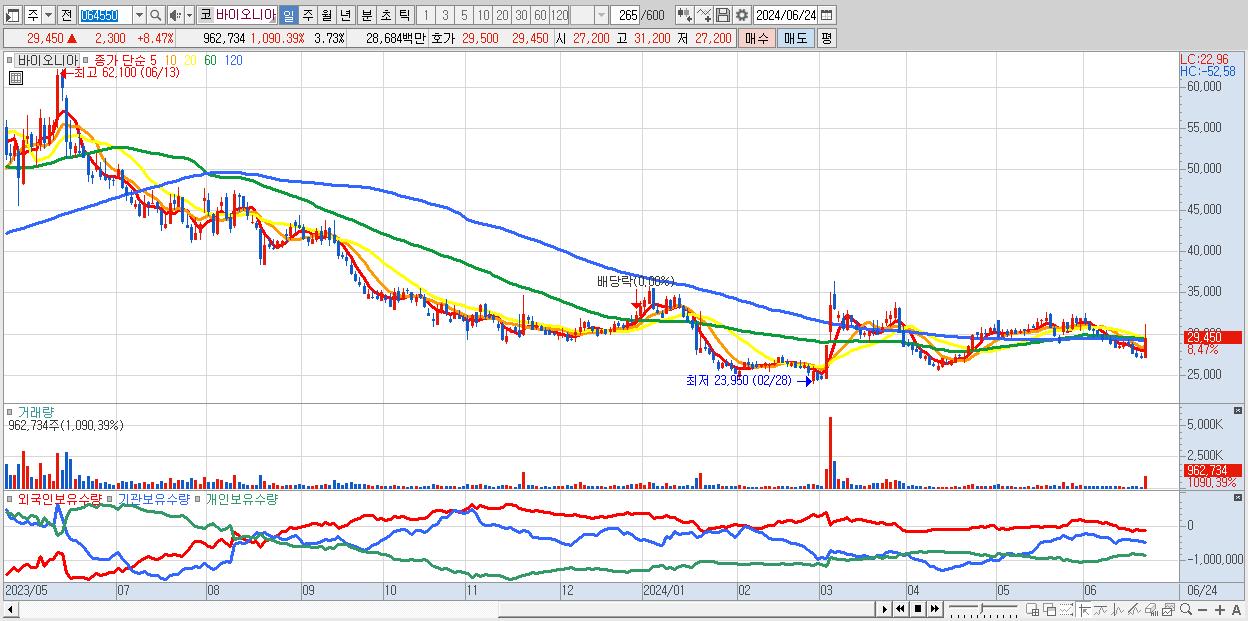Save chart settings with disk icon
The image size is (1248, 621).
[723, 16]
